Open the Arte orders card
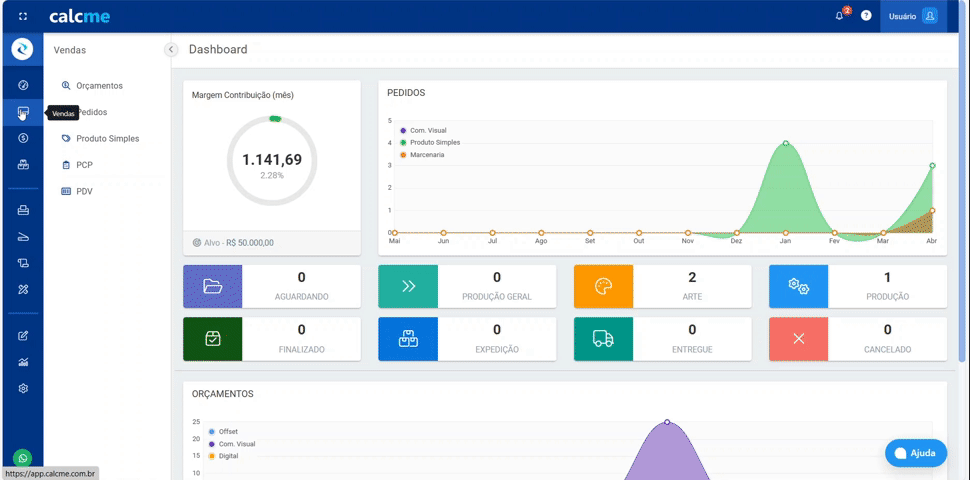The height and width of the screenshot is (480, 970). point(662,286)
